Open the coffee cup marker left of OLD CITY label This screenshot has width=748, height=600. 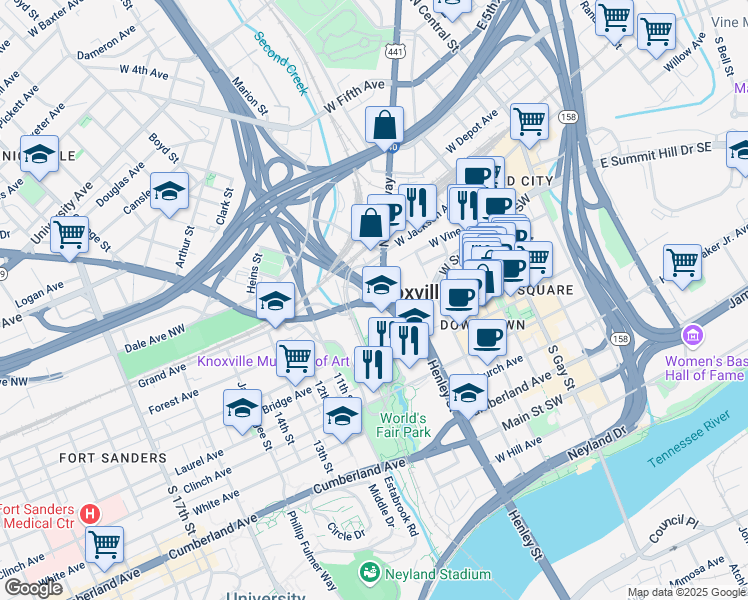[x=475, y=174]
